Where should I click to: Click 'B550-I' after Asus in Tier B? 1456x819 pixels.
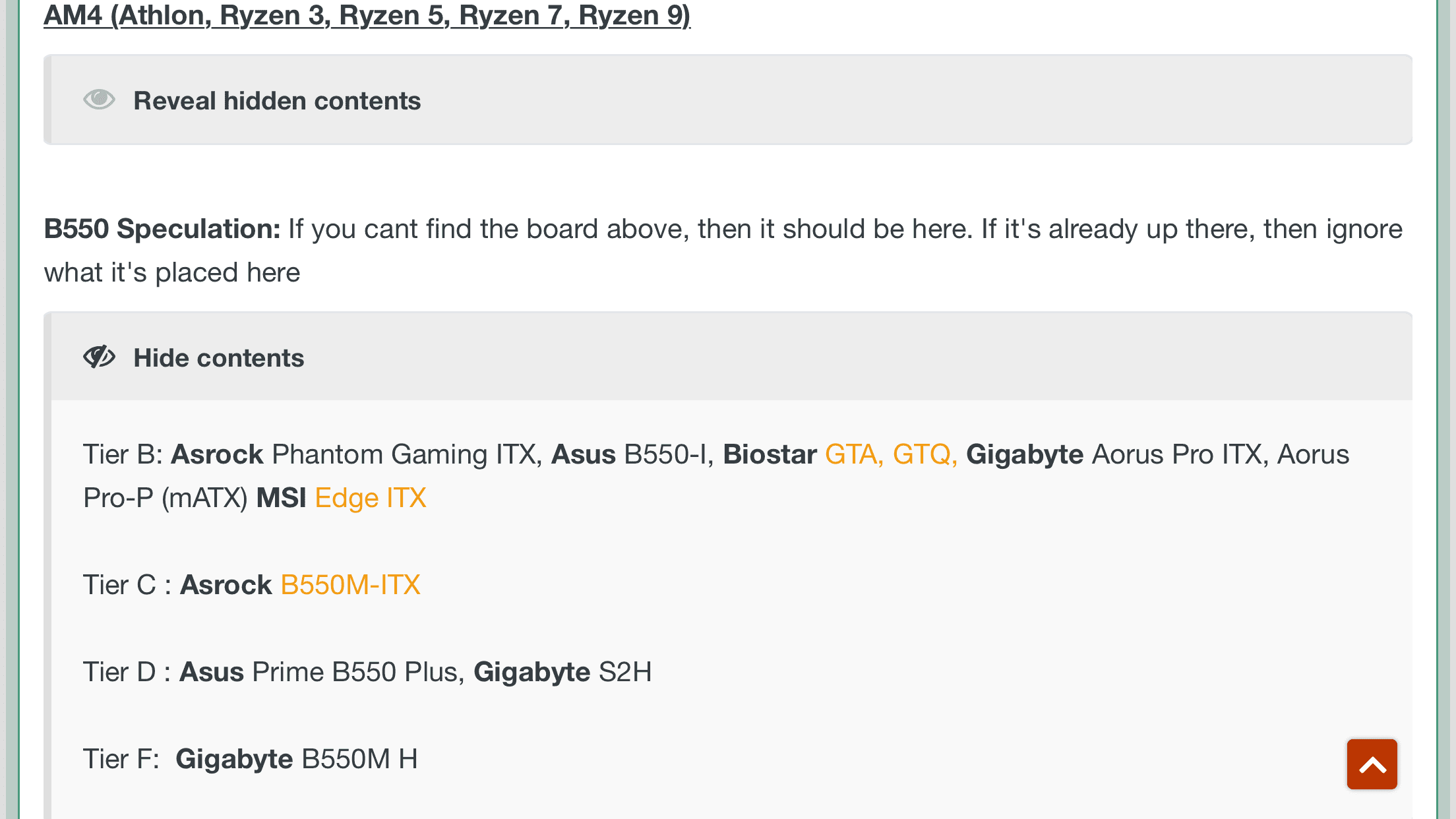pyautogui.click(x=665, y=454)
